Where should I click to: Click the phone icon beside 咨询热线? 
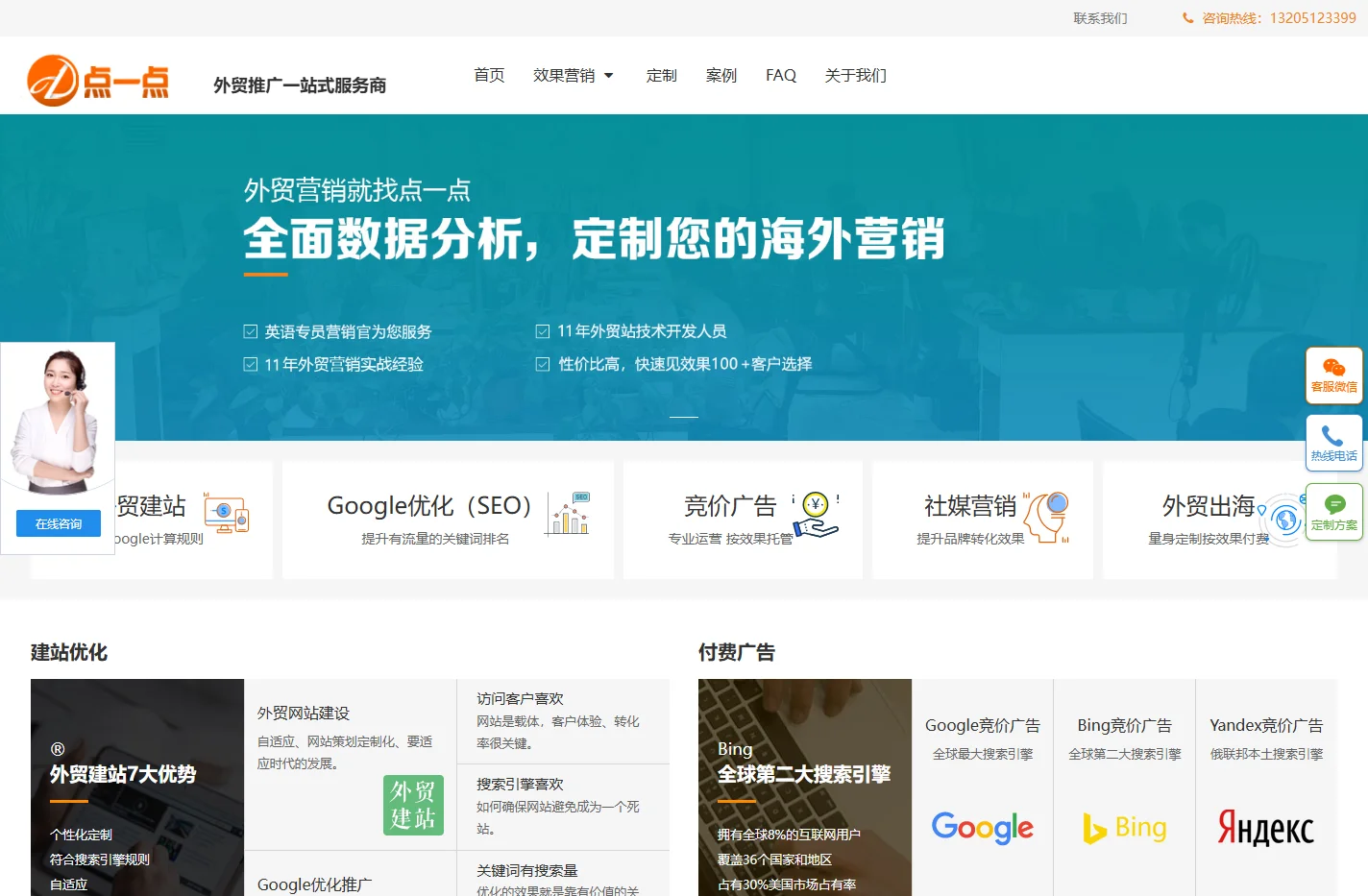tap(1188, 18)
